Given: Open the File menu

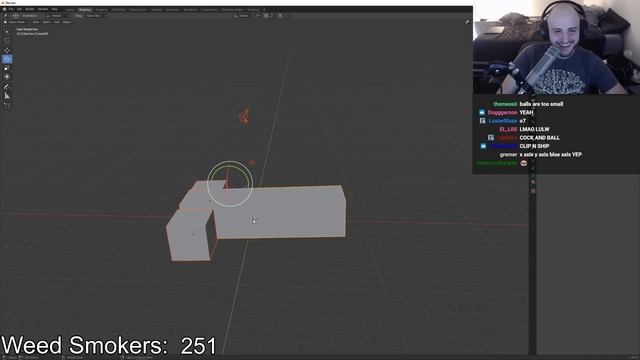Looking at the screenshot, I should point(11,9).
